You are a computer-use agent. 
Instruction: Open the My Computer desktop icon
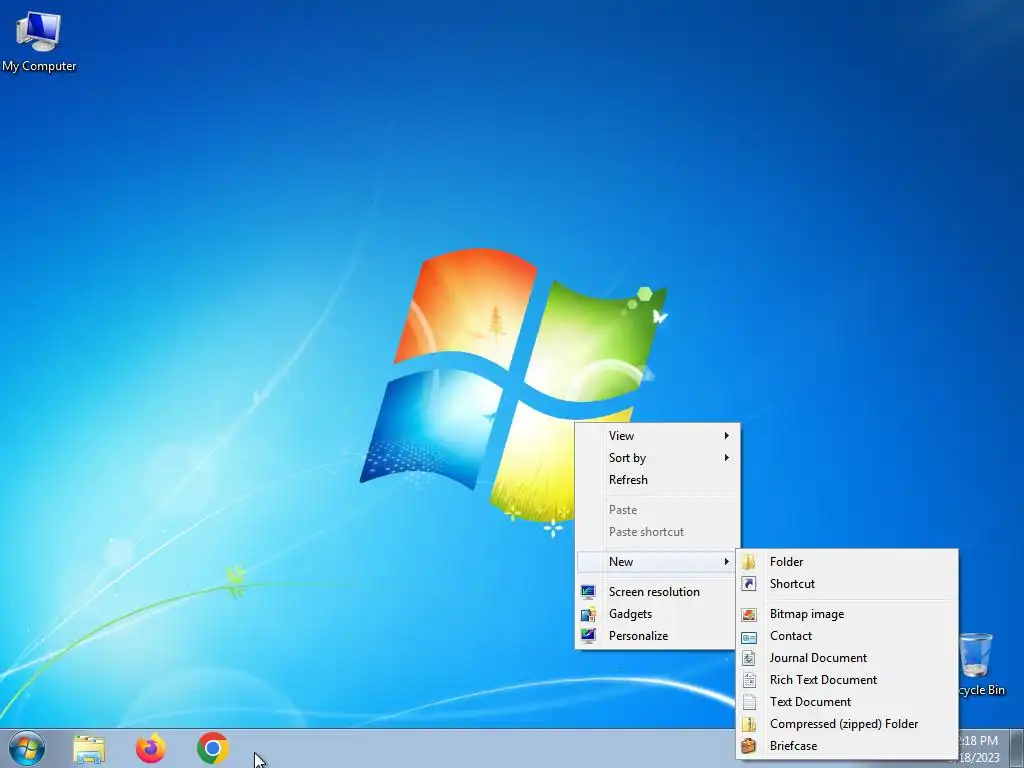pyautogui.click(x=39, y=40)
